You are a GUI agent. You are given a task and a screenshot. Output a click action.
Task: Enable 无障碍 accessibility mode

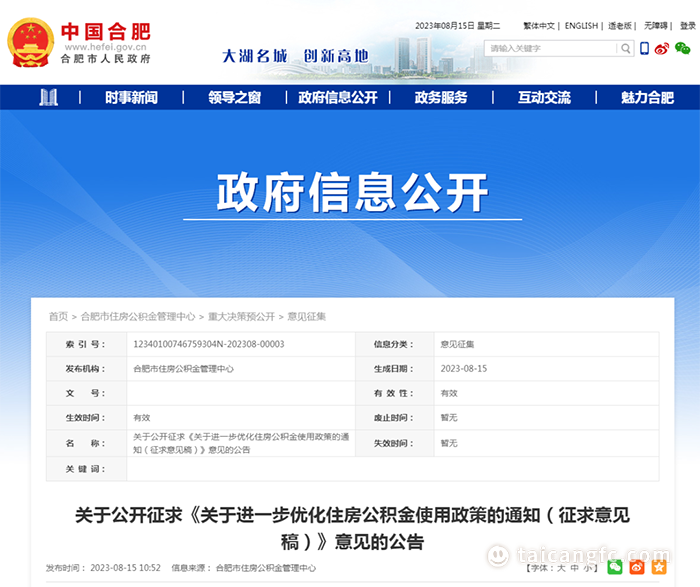click(655, 26)
